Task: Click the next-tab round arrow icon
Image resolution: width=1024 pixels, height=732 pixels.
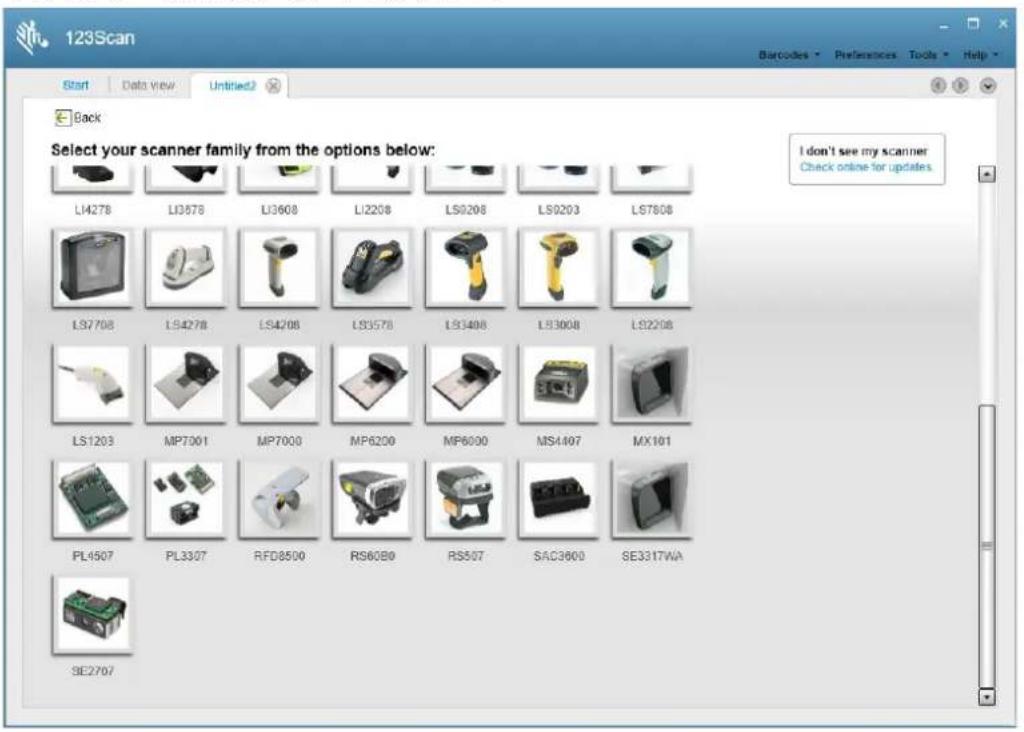Action: point(960,86)
